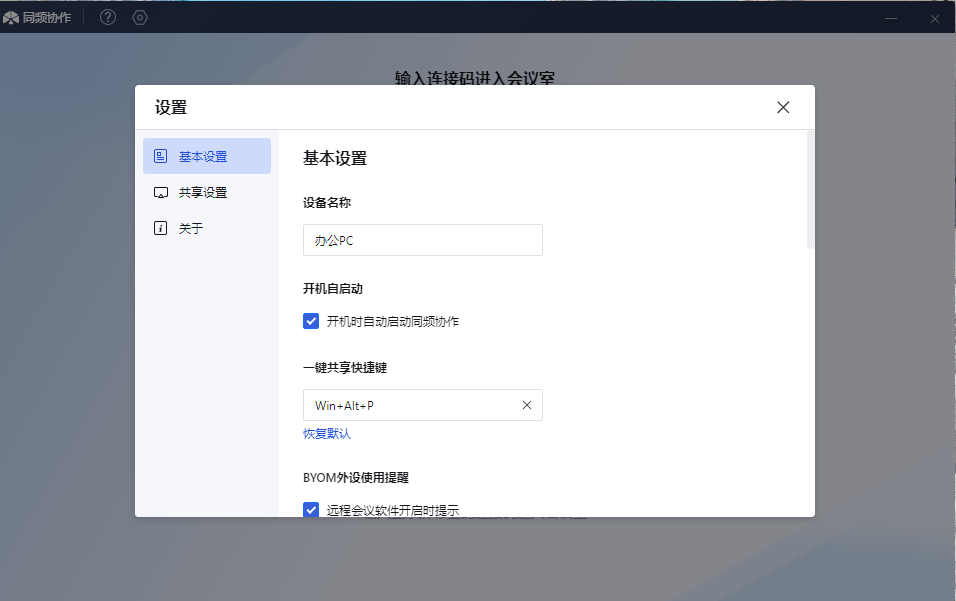This screenshot has height=601, width=956.
Task: Switch to the 共享设置 tab
Action: pyautogui.click(x=203, y=192)
